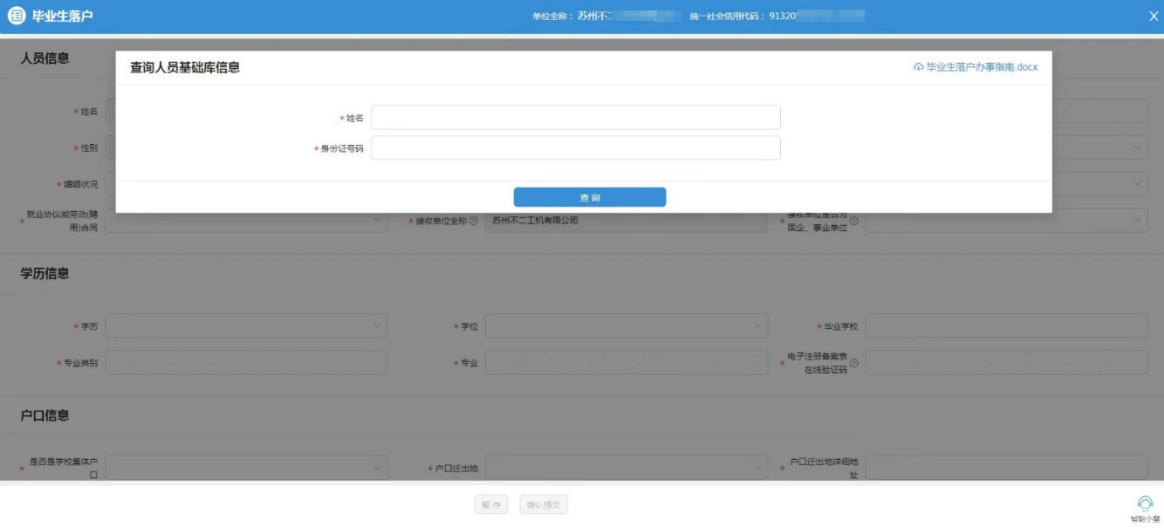The image size is (1164, 528).
Task: Click the 身份证号码 input field
Action: point(575,148)
